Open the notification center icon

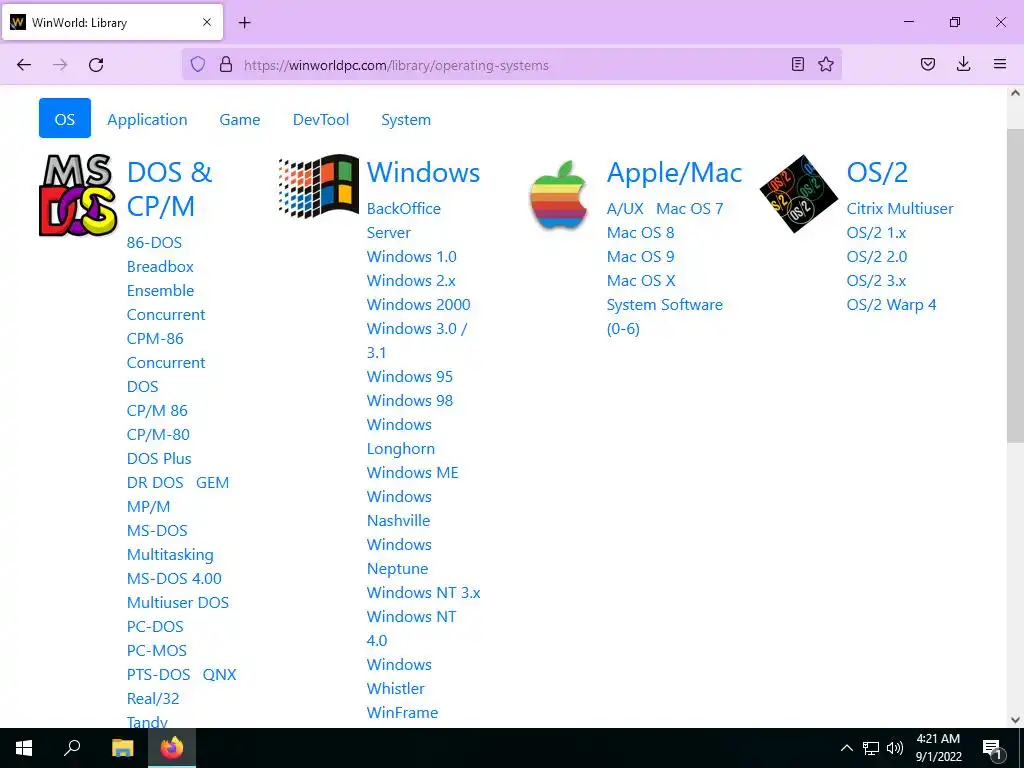pyautogui.click(x=992, y=748)
